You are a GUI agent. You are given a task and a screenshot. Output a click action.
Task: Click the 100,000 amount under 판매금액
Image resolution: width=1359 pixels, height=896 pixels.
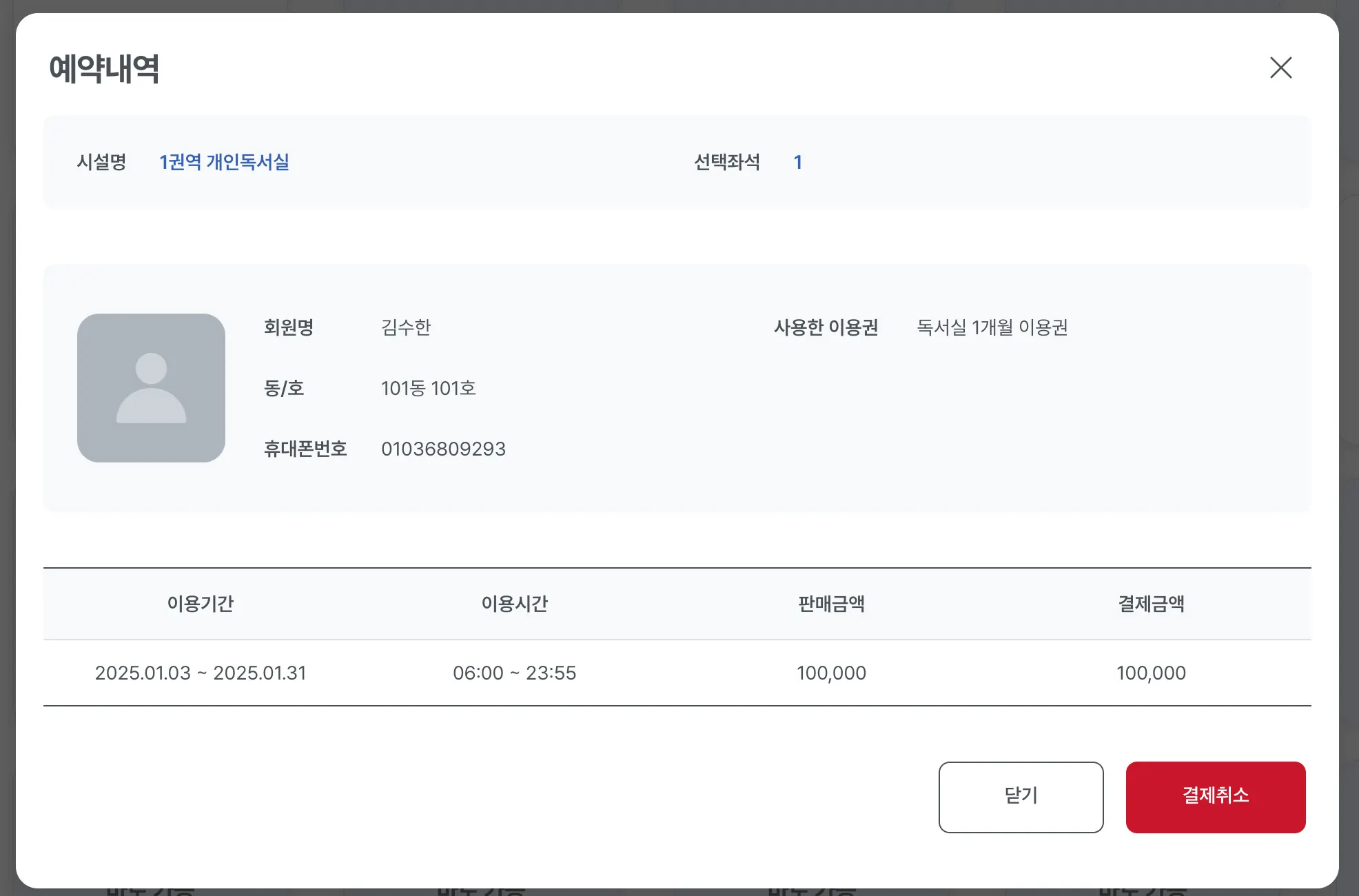point(831,673)
